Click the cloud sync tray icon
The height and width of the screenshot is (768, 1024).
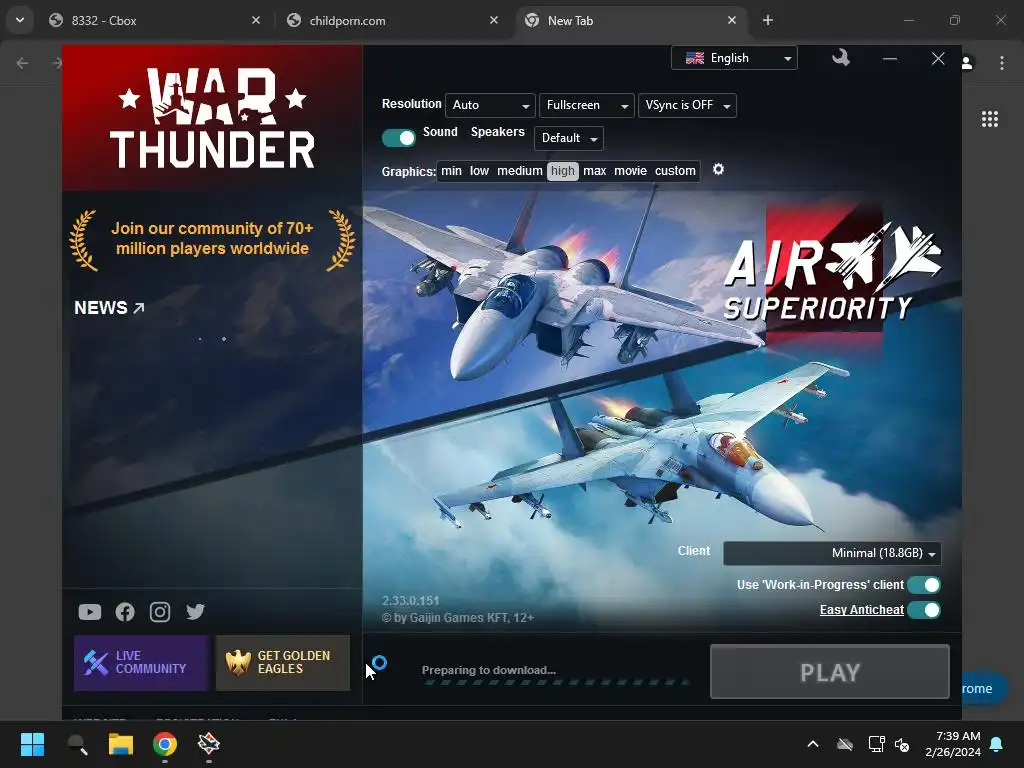pyautogui.click(x=845, y=744)
